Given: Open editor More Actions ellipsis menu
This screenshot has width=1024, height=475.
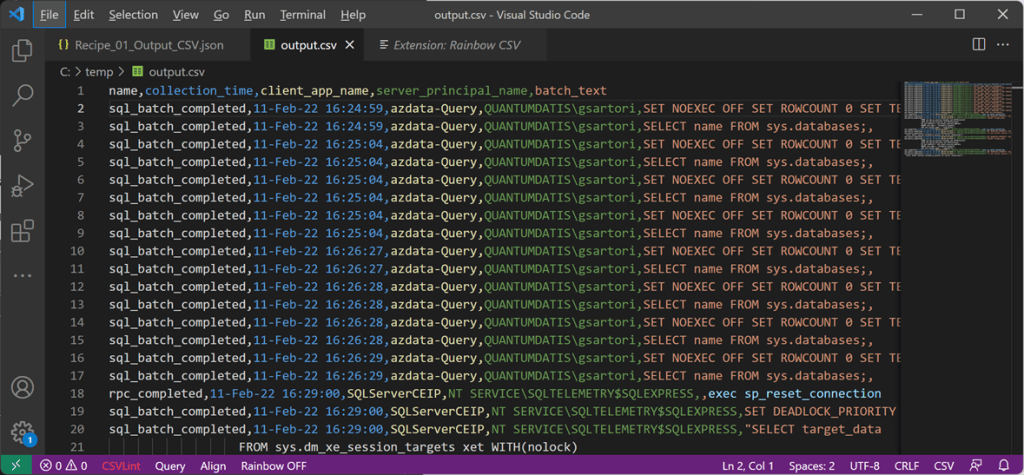Looking at the screenshot, I should tap(1003, 45).
